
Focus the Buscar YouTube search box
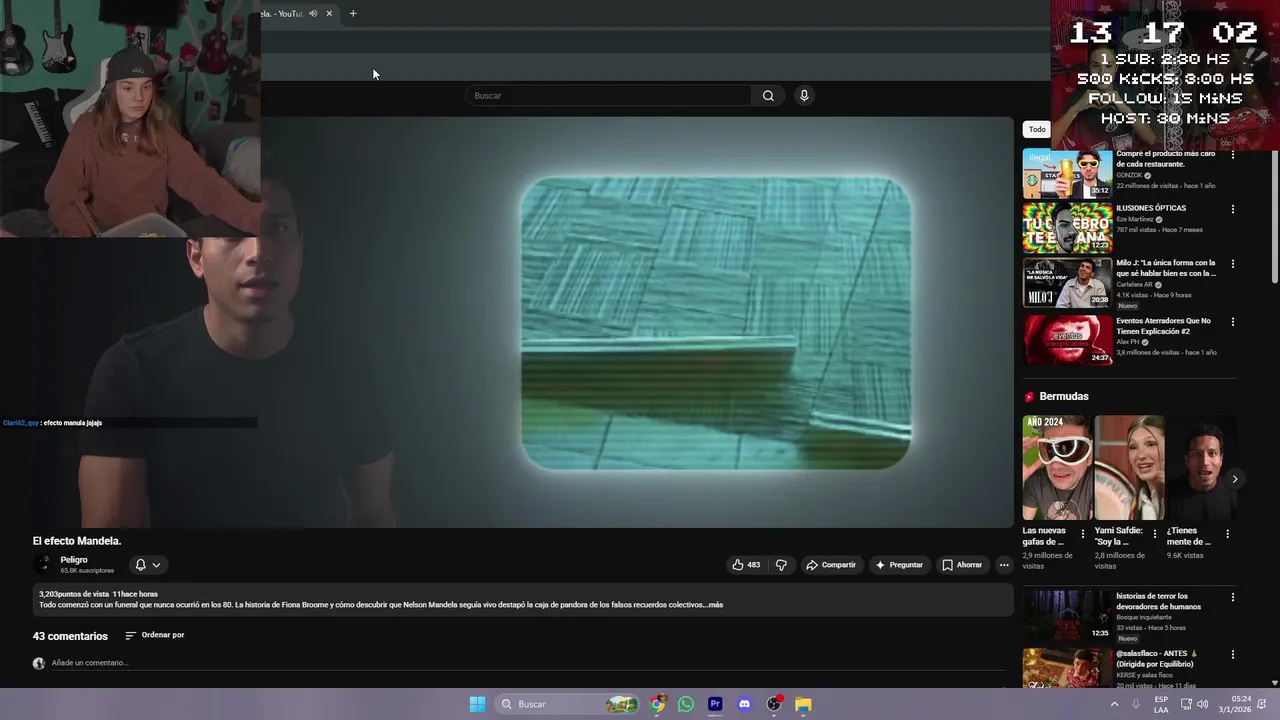pos(608,96)
